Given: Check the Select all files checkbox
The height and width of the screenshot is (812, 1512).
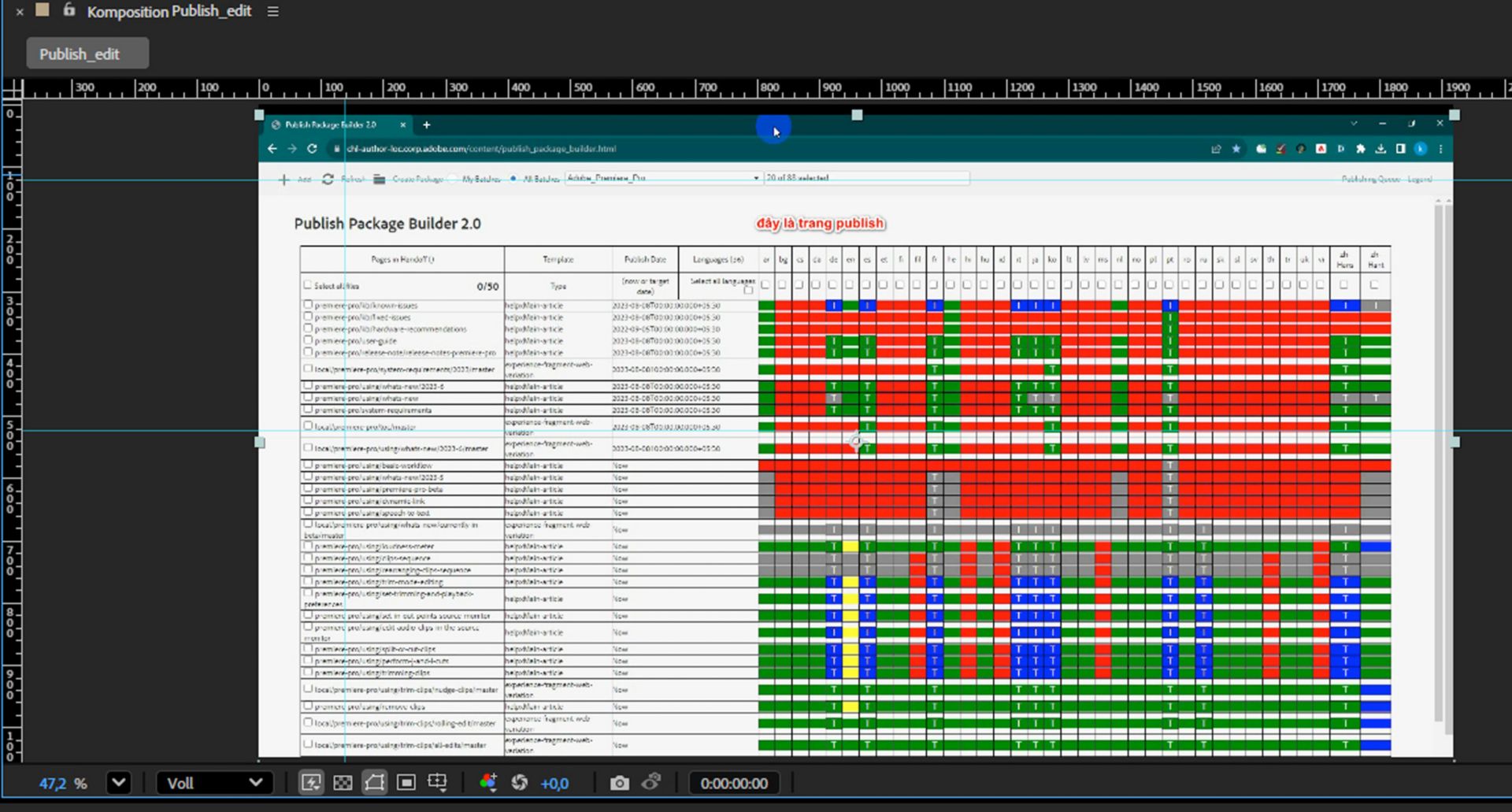Looking at the screenshot, I should coord(308,285).
